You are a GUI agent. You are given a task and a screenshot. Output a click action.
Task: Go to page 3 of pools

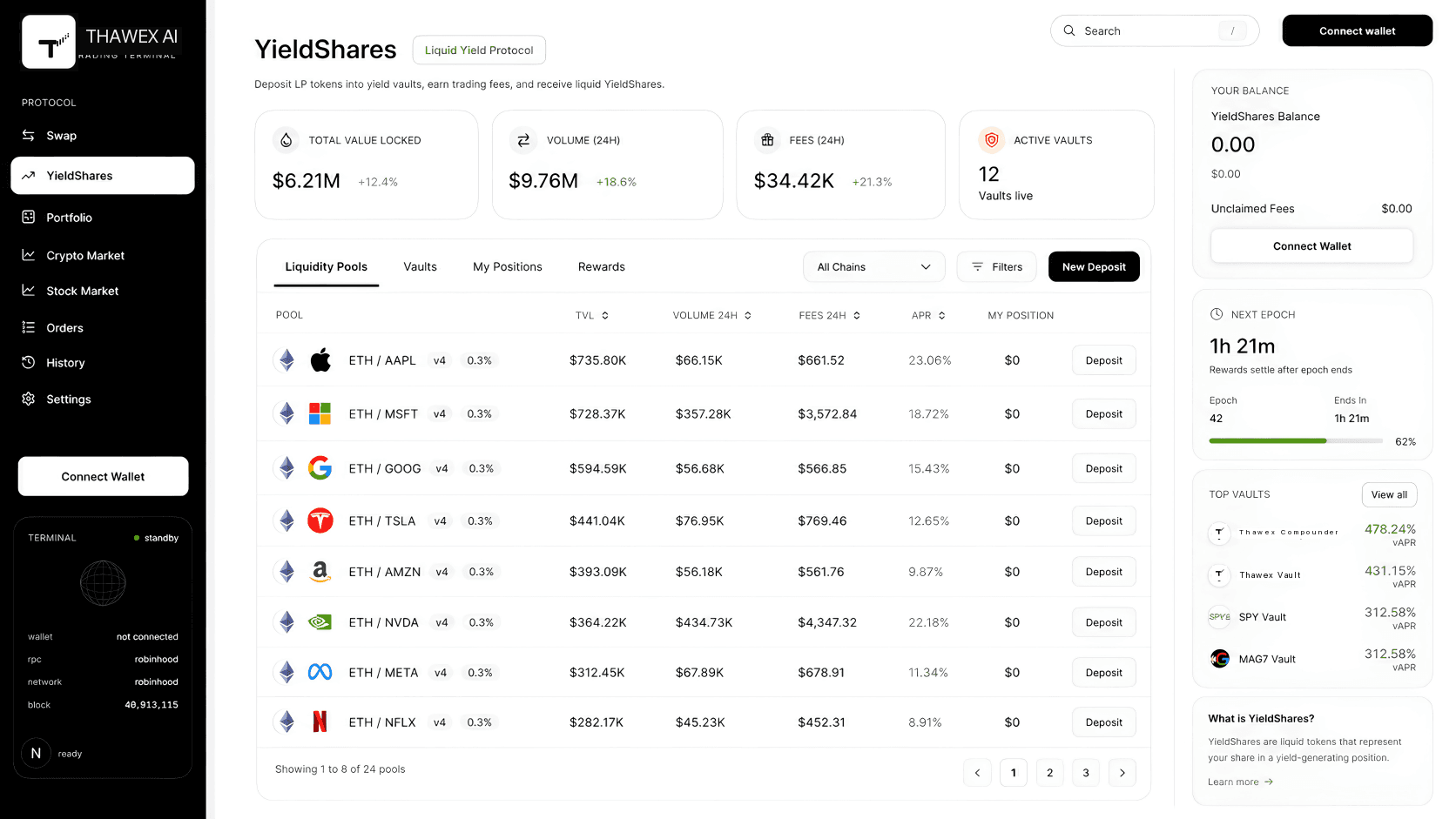[1085, 773]
